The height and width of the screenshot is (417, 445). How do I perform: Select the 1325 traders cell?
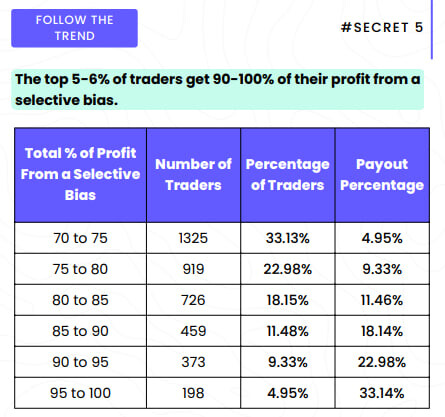[x=193, y=238]
